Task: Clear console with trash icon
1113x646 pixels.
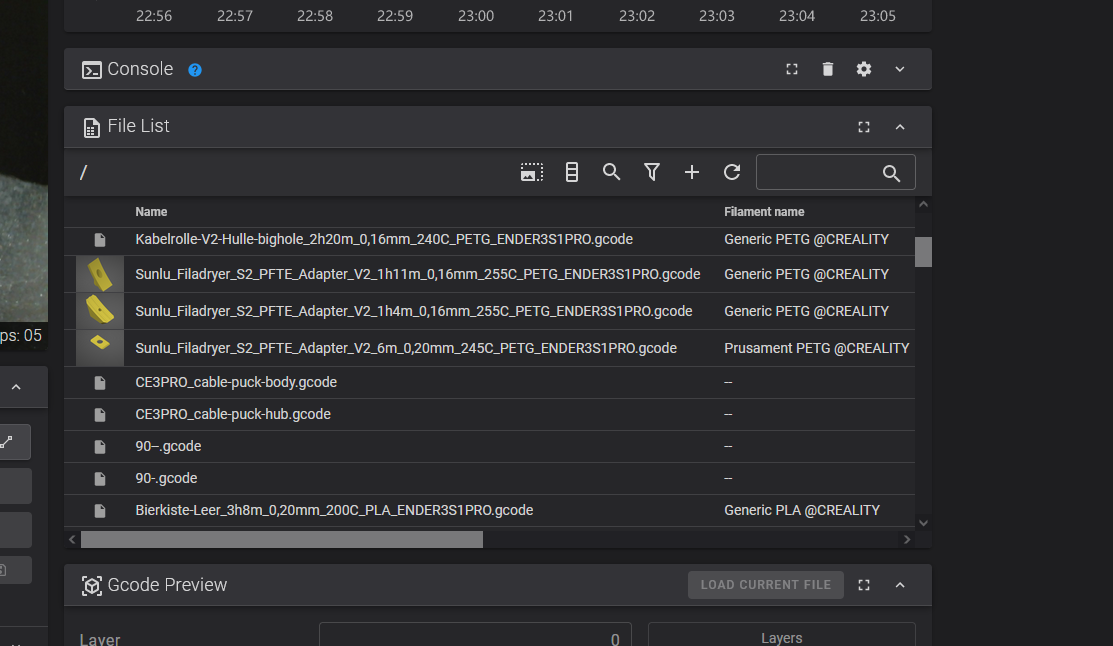Action: (x=828, y=69)
